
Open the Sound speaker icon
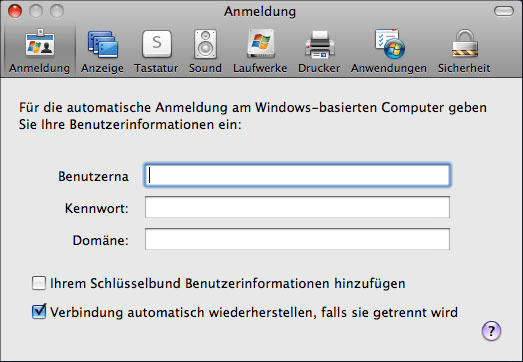pyautogui.click(x=205, y=44)
